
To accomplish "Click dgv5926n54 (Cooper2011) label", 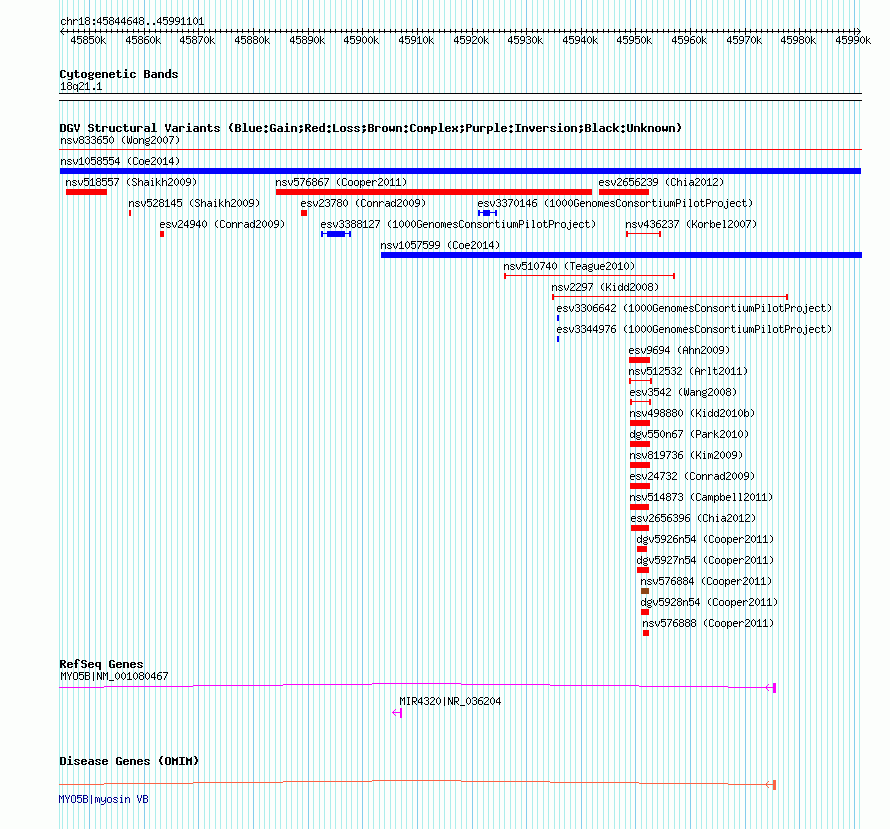I will pos(705,539).
